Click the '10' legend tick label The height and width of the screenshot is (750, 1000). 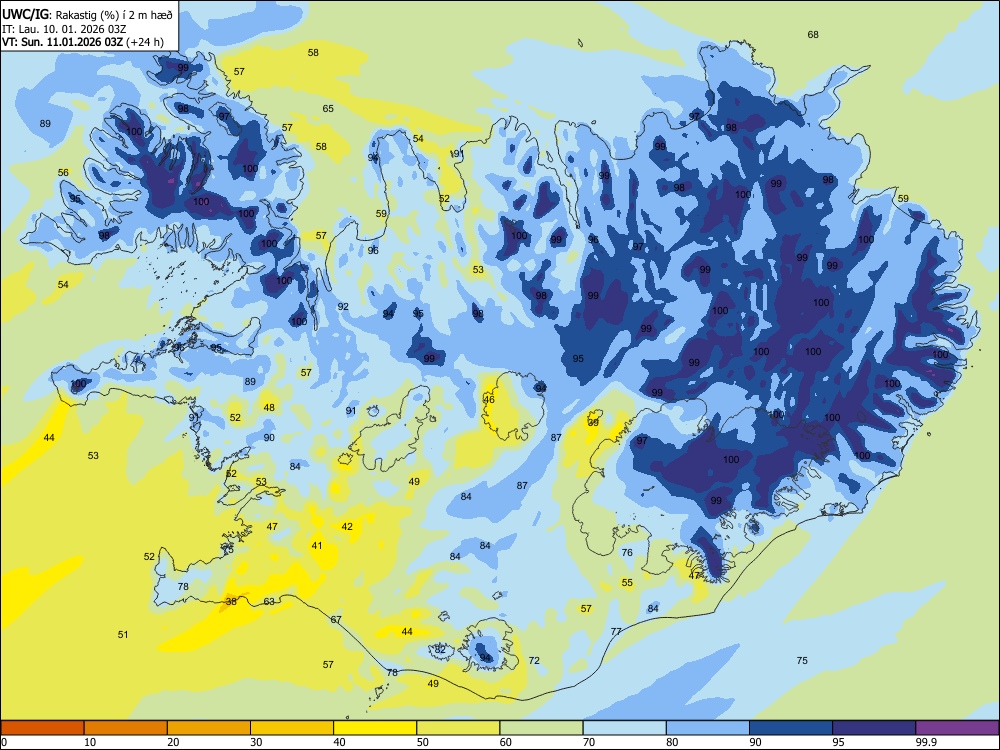90,742
